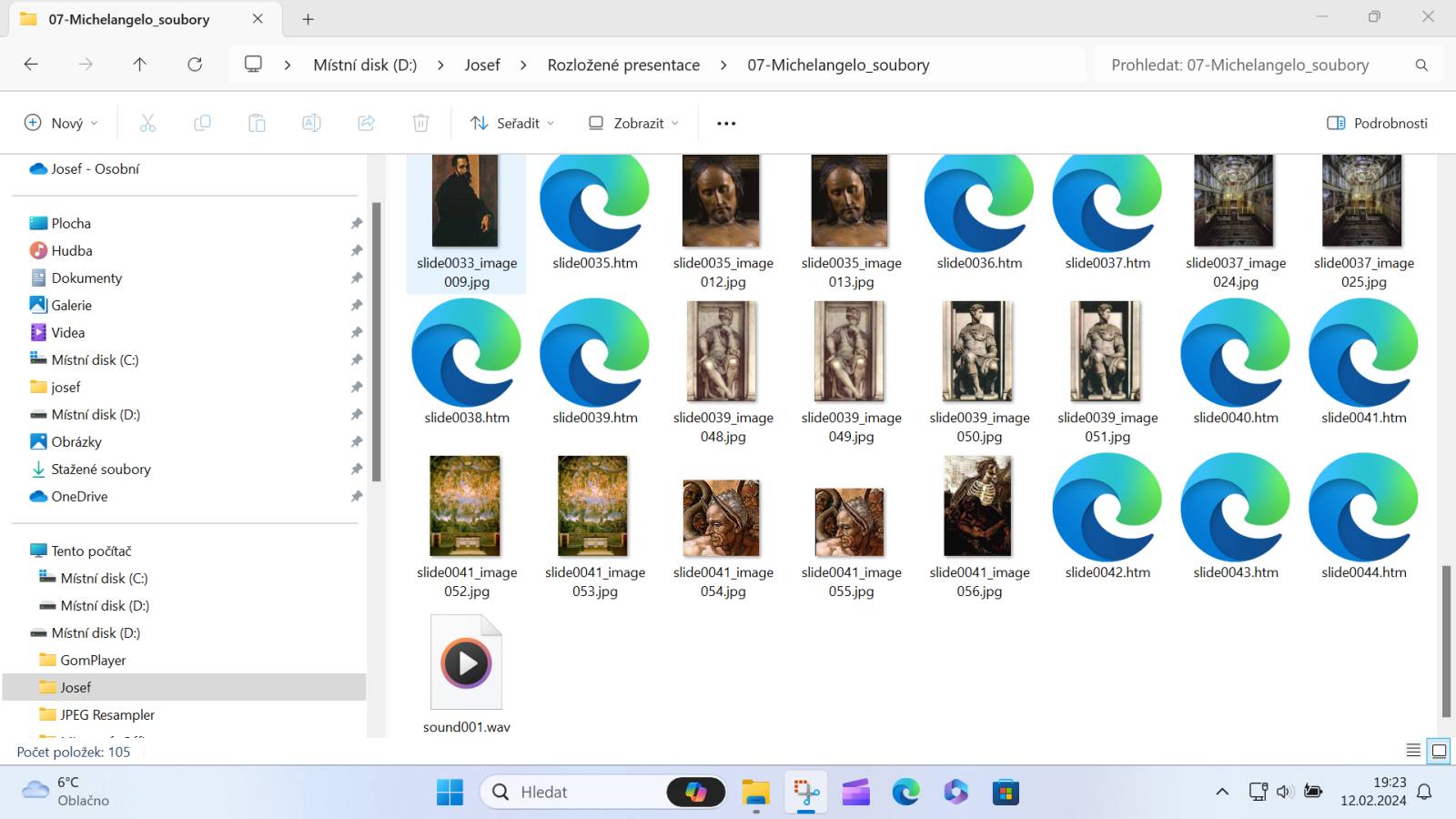Screen dimensions: 1456x819
Task: Switch to large thumbnails view icon
Action: (1439, 751)
